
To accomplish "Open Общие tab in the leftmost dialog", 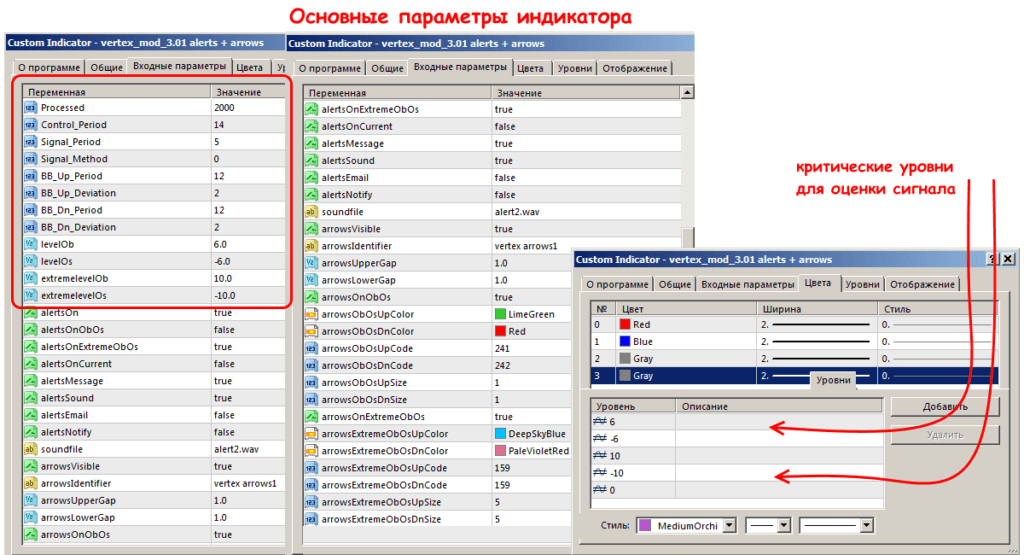I will click(x=106, y=68).
